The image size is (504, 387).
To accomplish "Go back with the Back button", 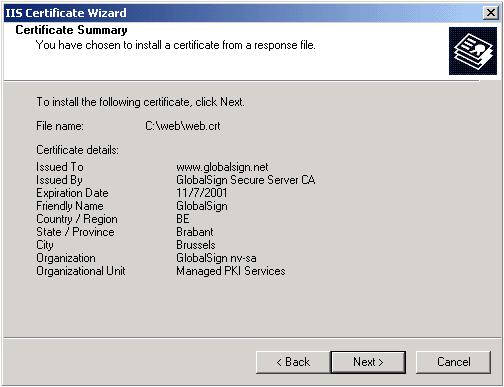I will pos(293,362).
